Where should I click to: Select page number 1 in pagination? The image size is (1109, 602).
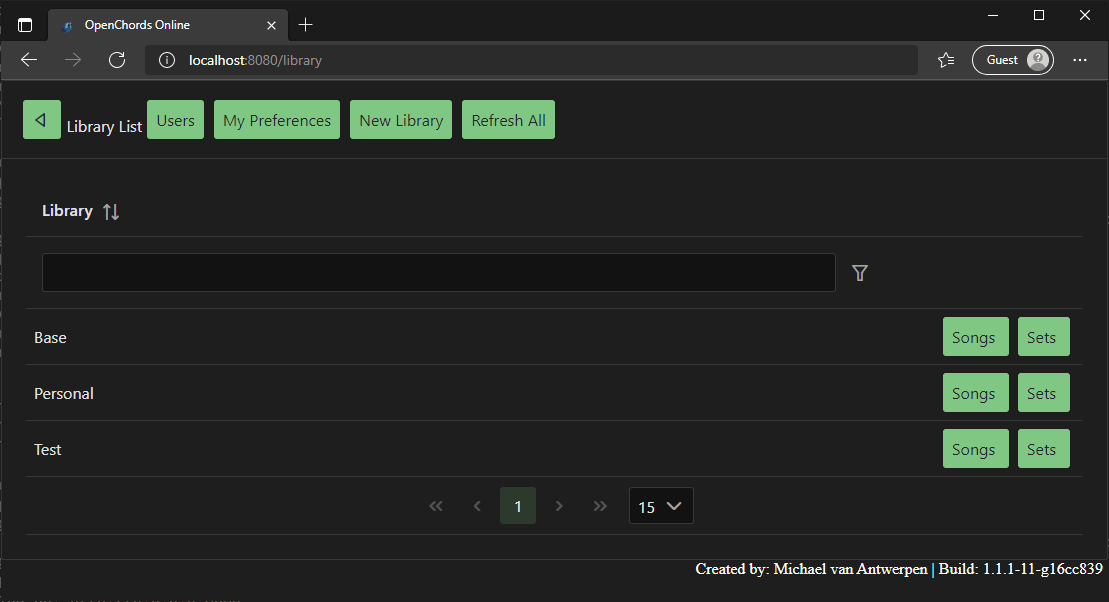click(518, 506)
